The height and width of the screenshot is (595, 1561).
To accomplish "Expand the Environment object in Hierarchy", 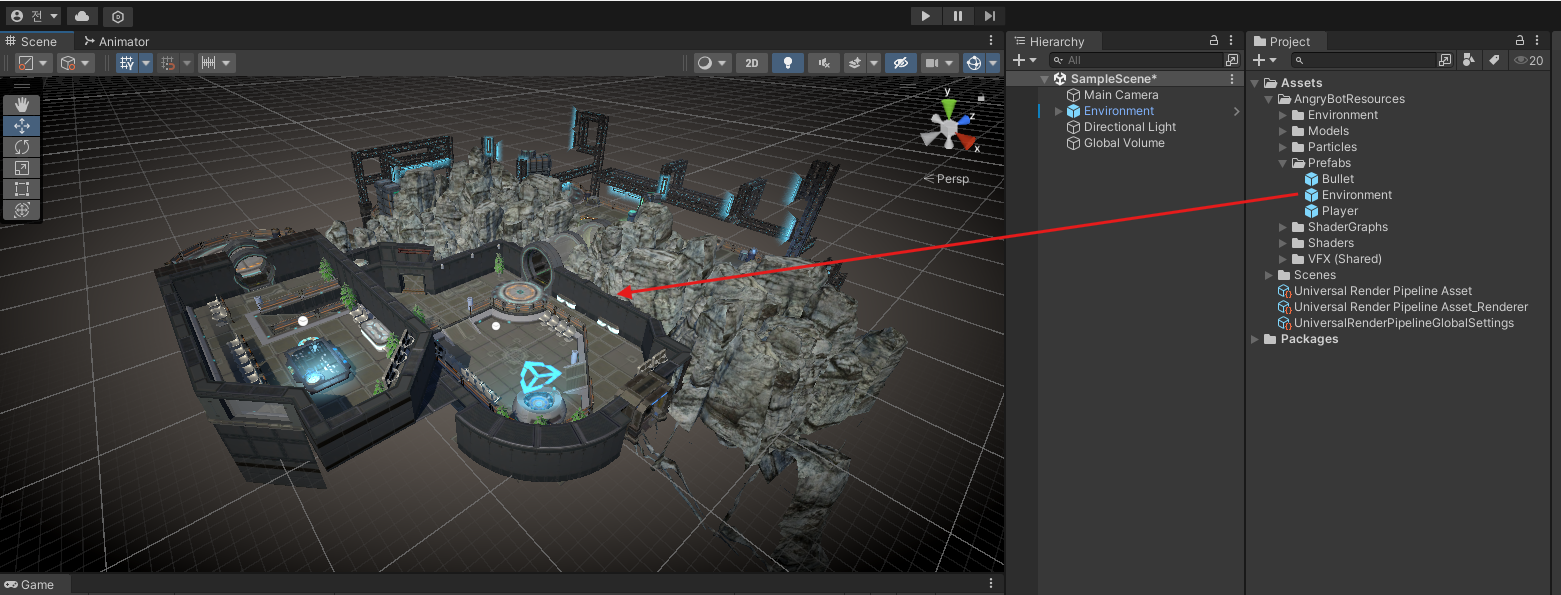I will tap(1059, 111).
